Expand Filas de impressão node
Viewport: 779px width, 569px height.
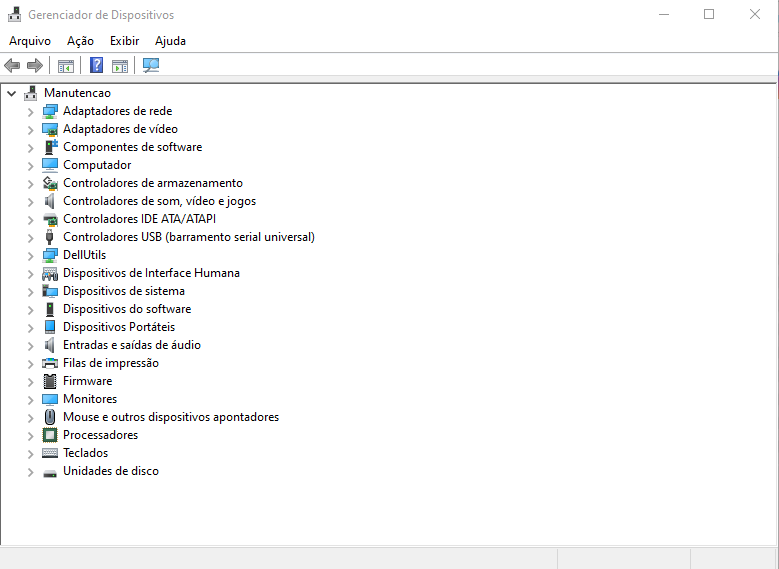[30, 364]
